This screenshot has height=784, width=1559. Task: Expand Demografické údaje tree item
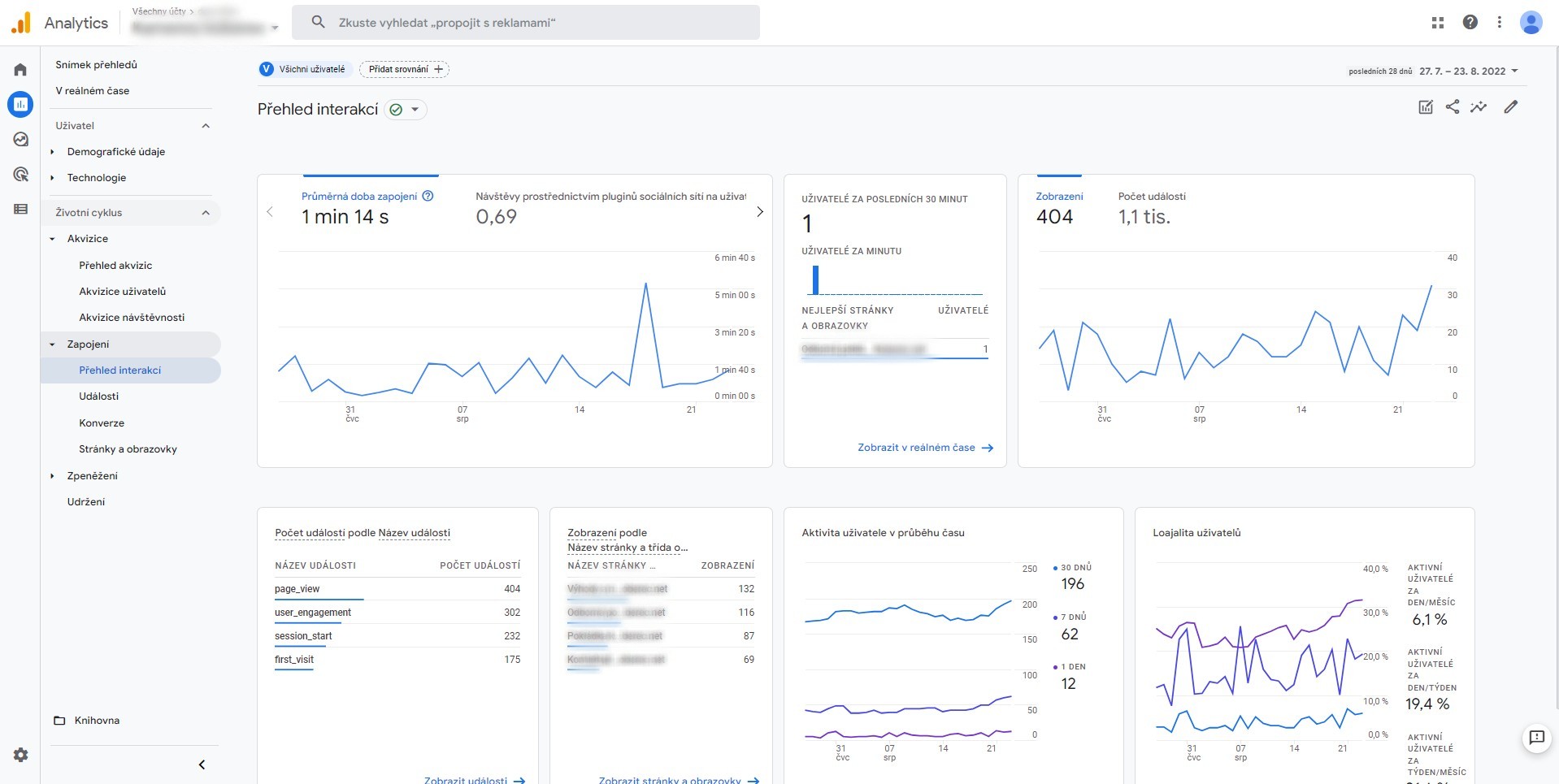tap(52, 152)
